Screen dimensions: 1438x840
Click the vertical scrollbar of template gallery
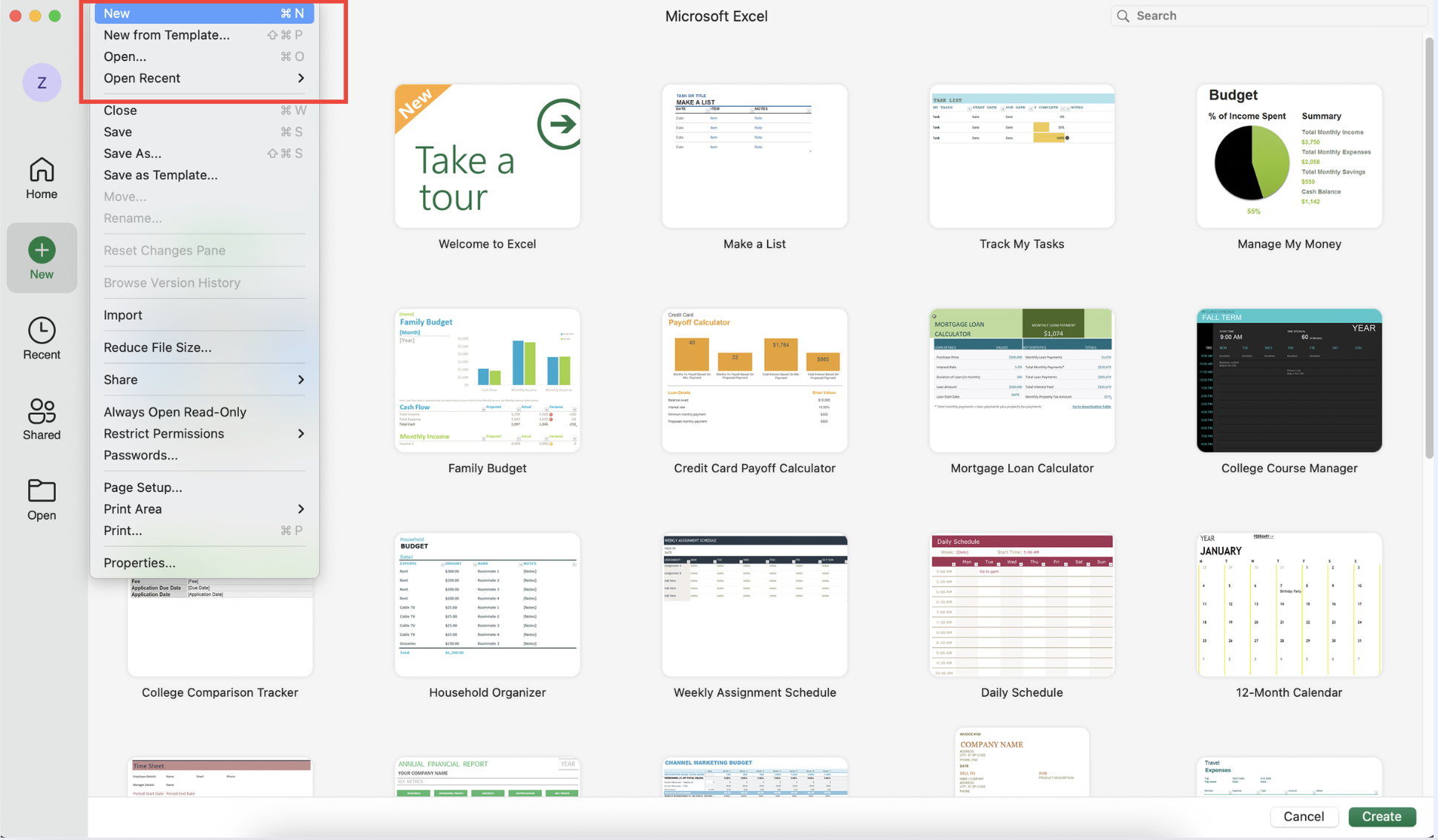coord(1428,247)
